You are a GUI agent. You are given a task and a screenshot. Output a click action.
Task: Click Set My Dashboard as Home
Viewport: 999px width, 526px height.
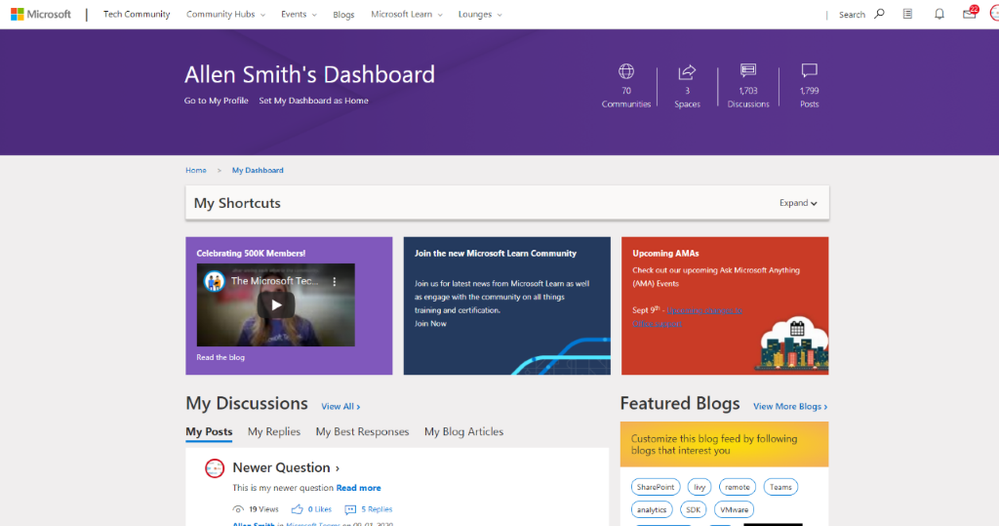(x=313, y=101)
